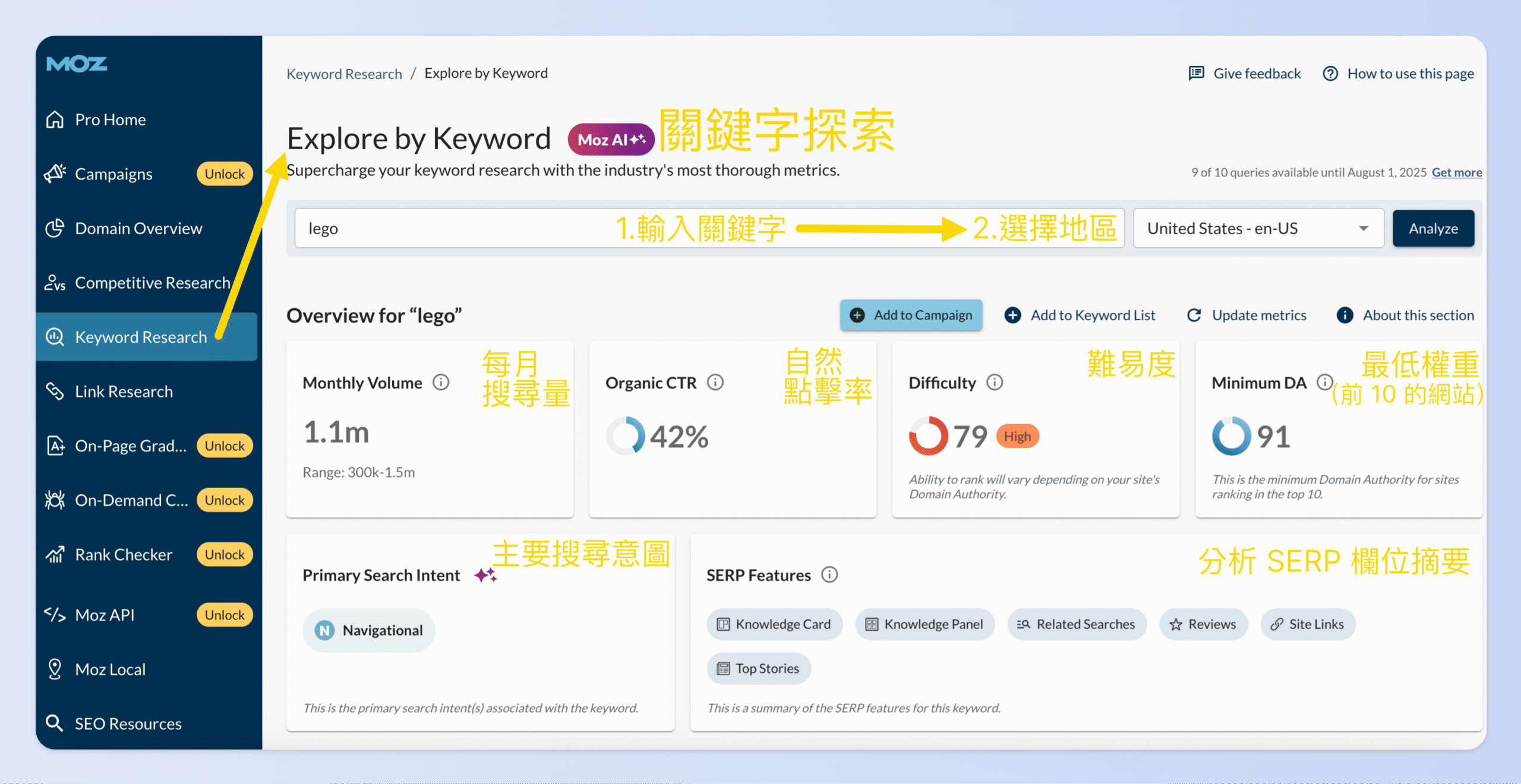
Task: Select Link Research in the sidebar
Action: (123, 391)
